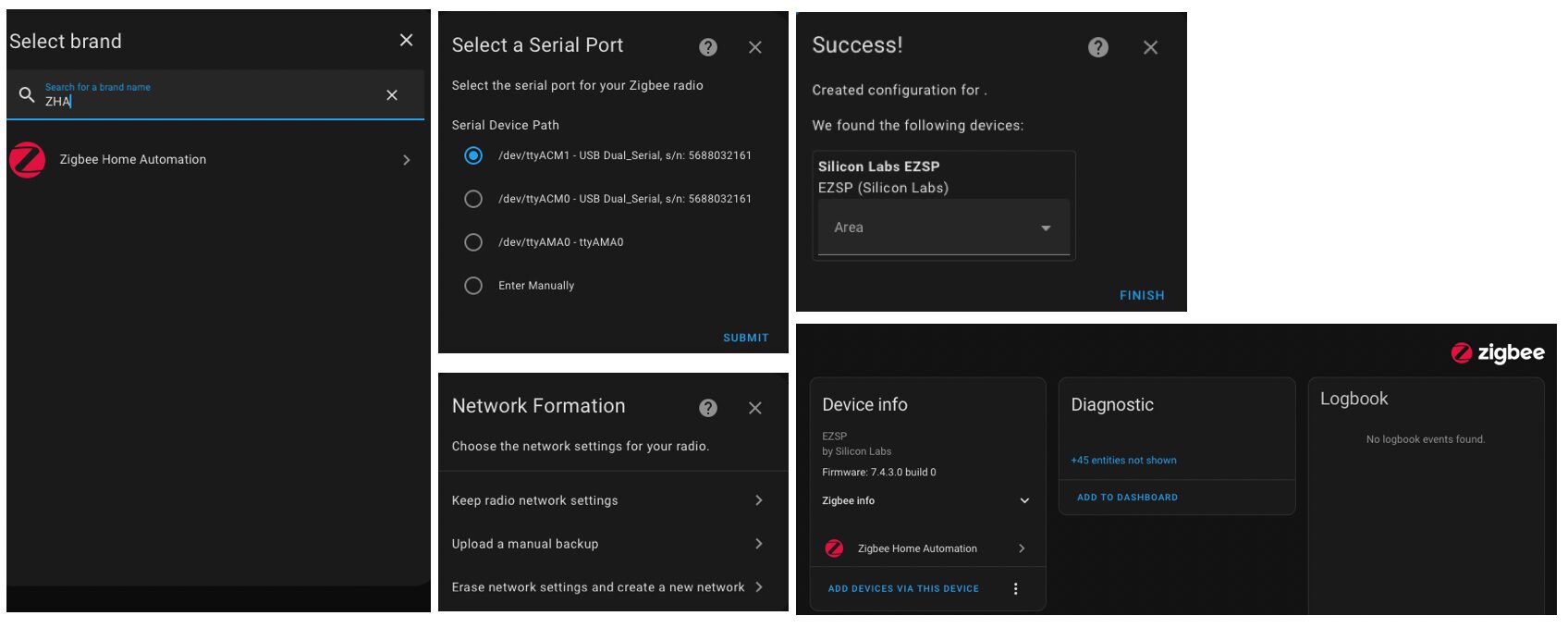1568x628 pixels.
Task: Click the zigbee logo on device page
Action: [1498, 352]
